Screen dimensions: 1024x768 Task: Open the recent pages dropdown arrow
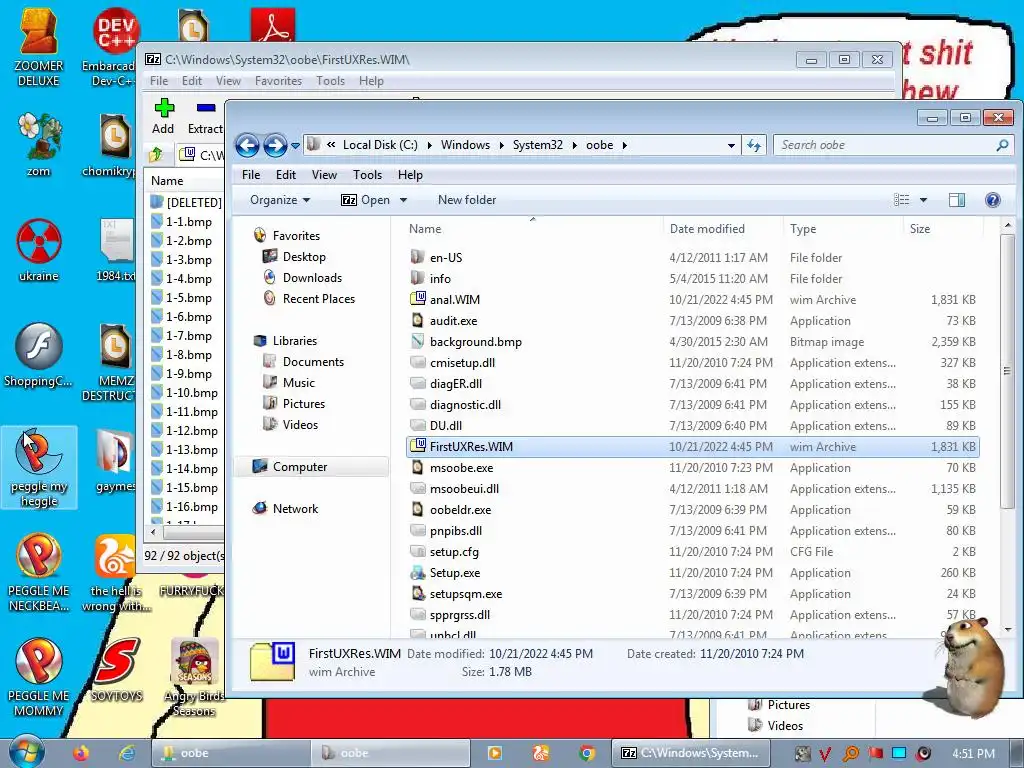pyautogui.click(x=295, y=146)
